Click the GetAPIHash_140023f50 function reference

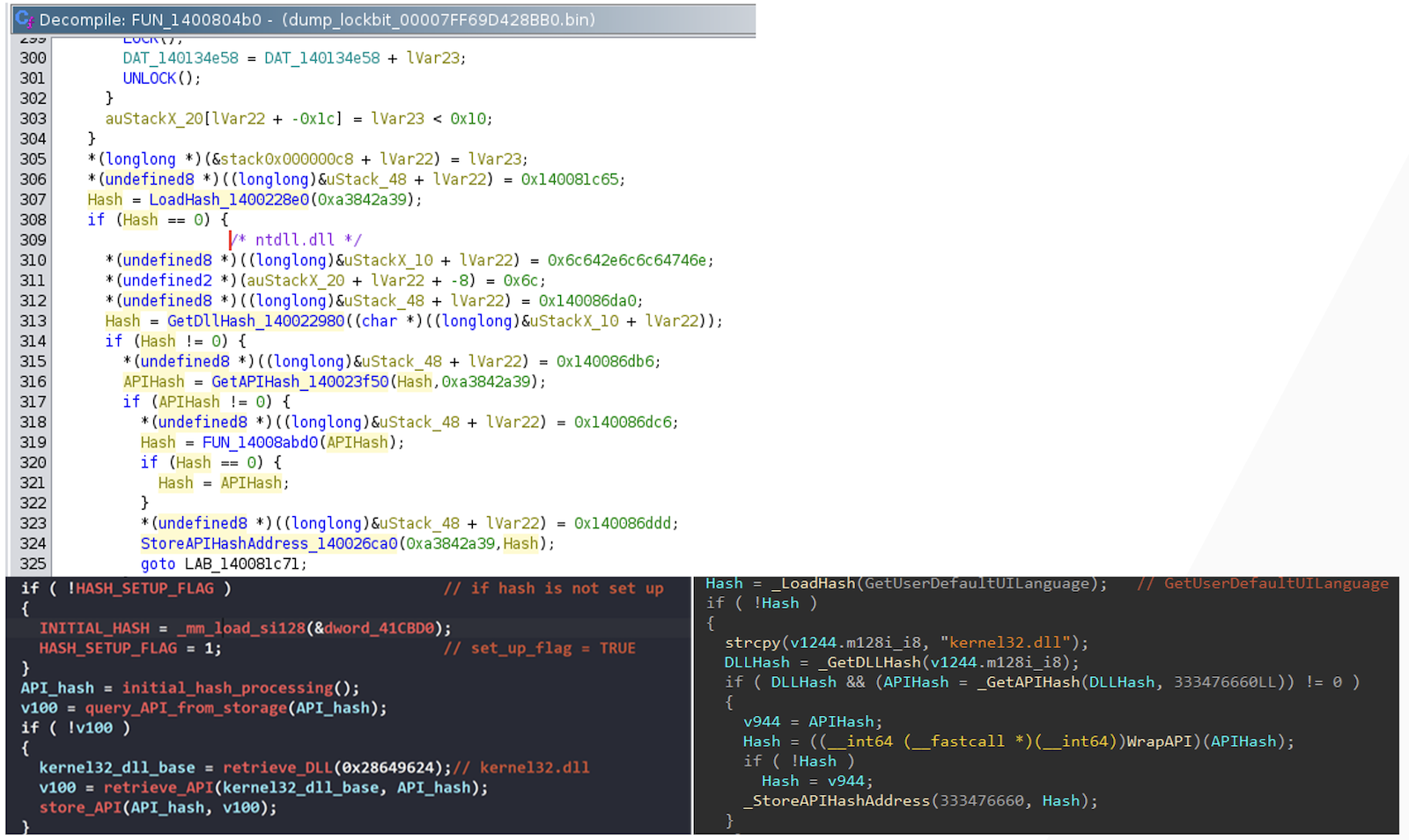299,381
